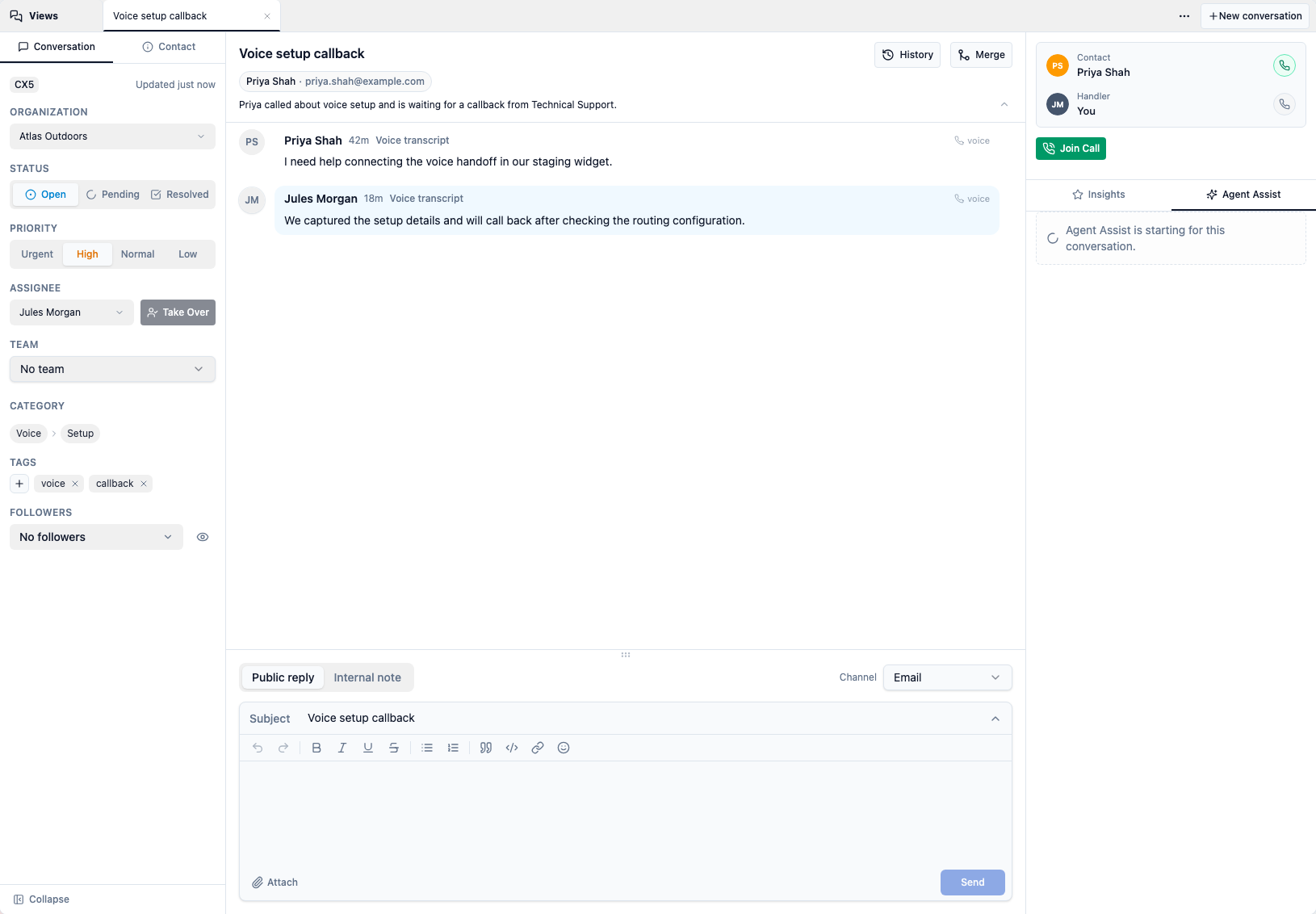The width and height of the screenshot is (1316, 914).
Task: Open the Views menu
Action: click(34, 16)
